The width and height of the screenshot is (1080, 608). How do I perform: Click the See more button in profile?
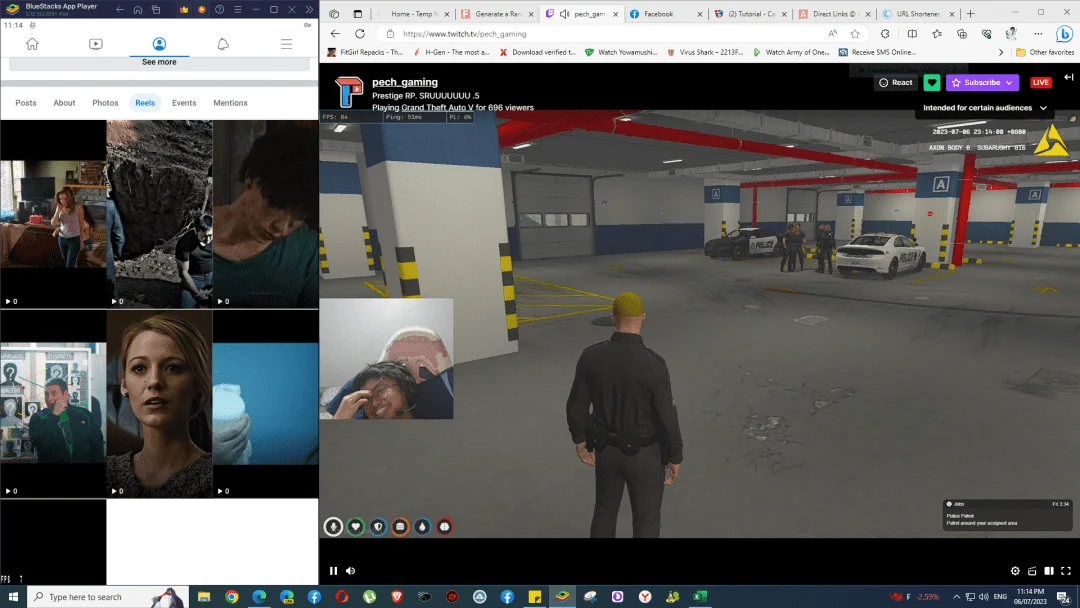click(x=159, y=62)
